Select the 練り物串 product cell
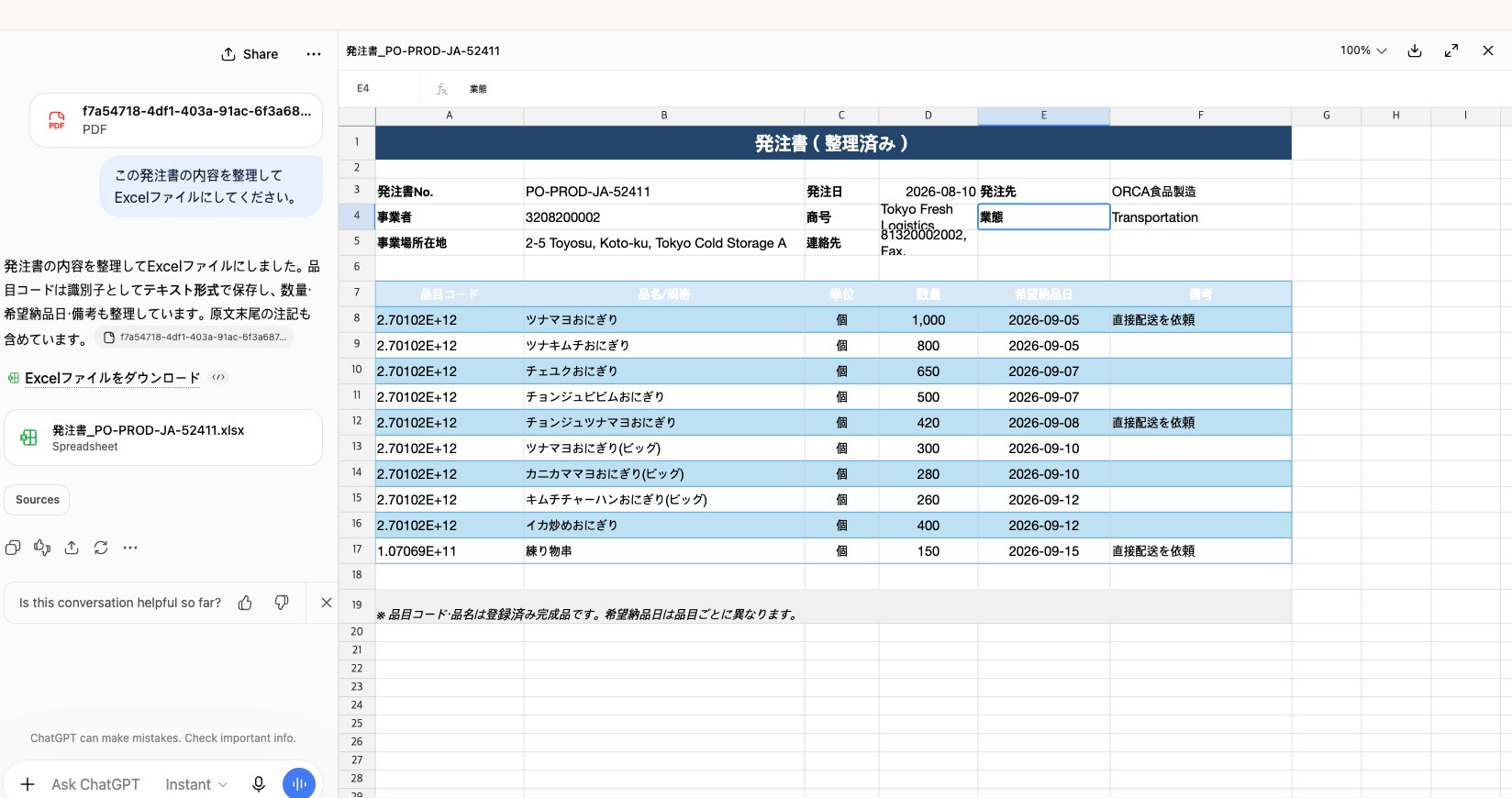1512x798 pixels. click(664, 551)
